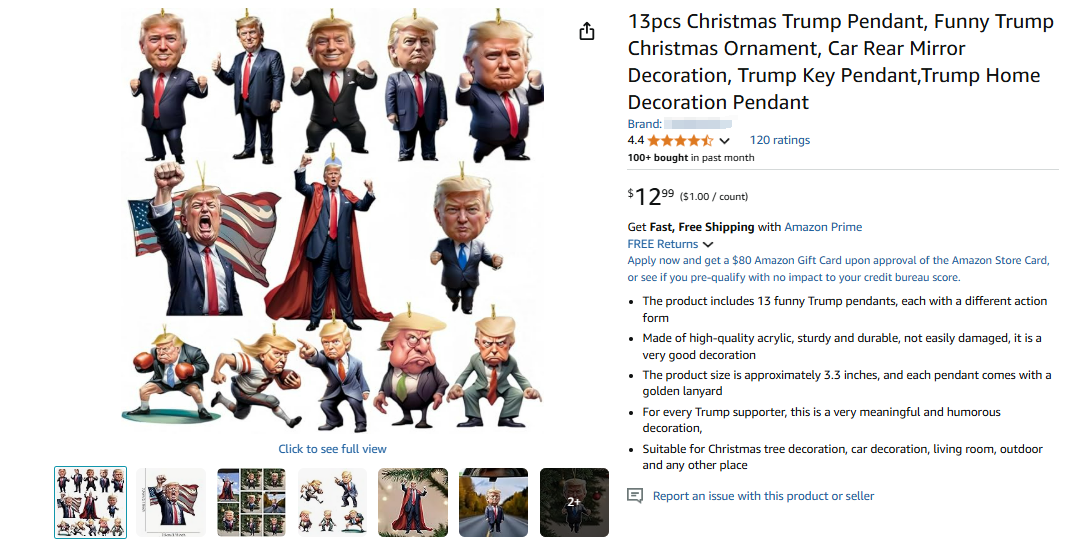1075x551 pixels.
Task: Open the Amazon Prime link
Action: coord(823,227)
